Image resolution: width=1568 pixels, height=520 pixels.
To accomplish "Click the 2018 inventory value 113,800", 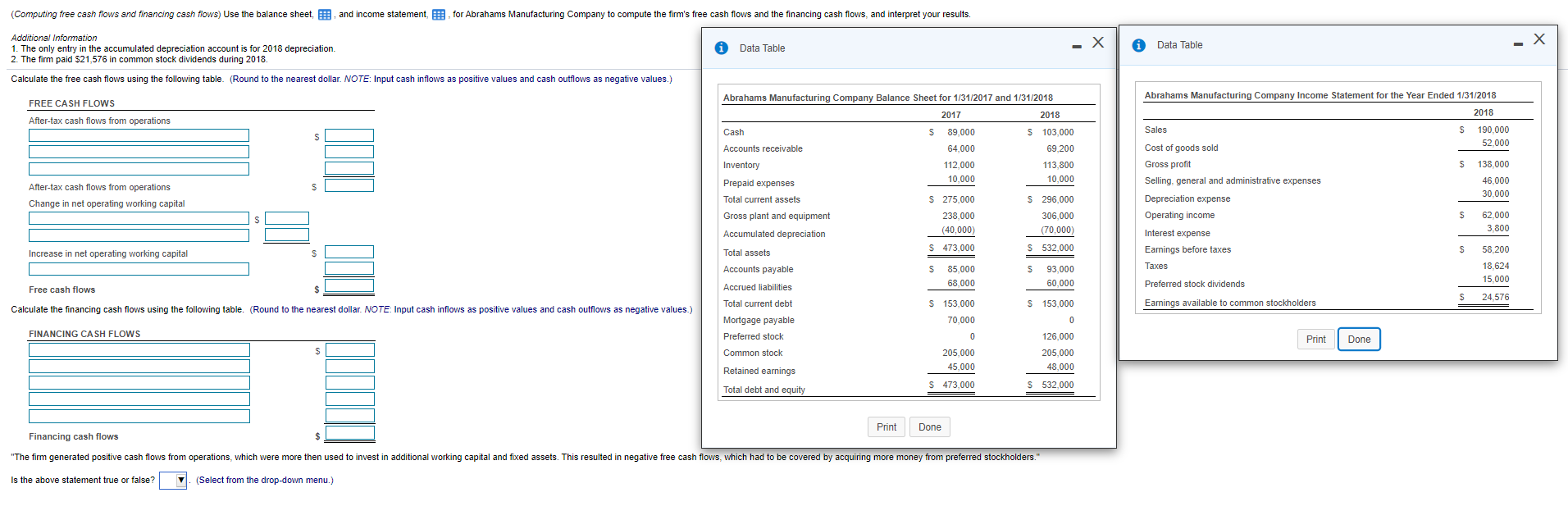I will coord(1058,165).
